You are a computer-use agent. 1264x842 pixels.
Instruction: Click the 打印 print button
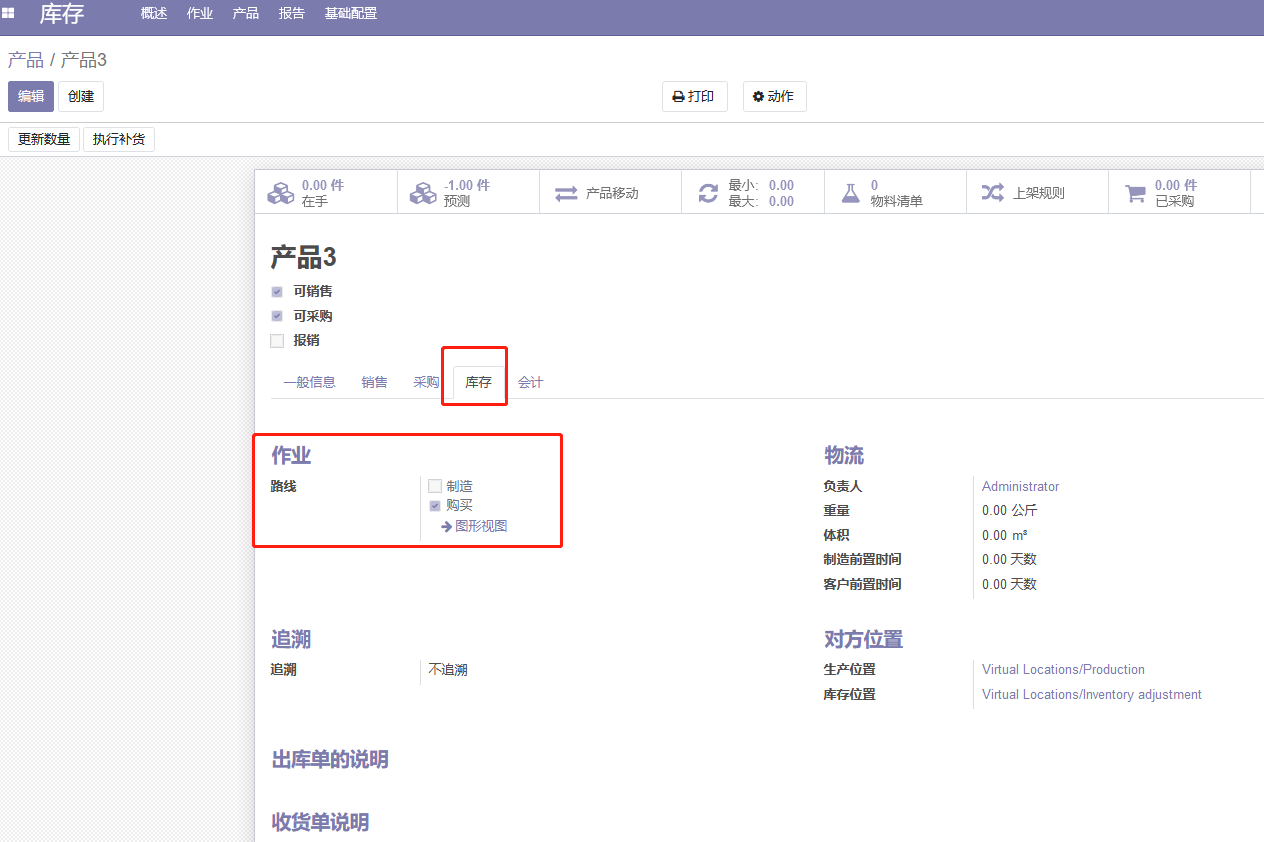tap(694, 97)
